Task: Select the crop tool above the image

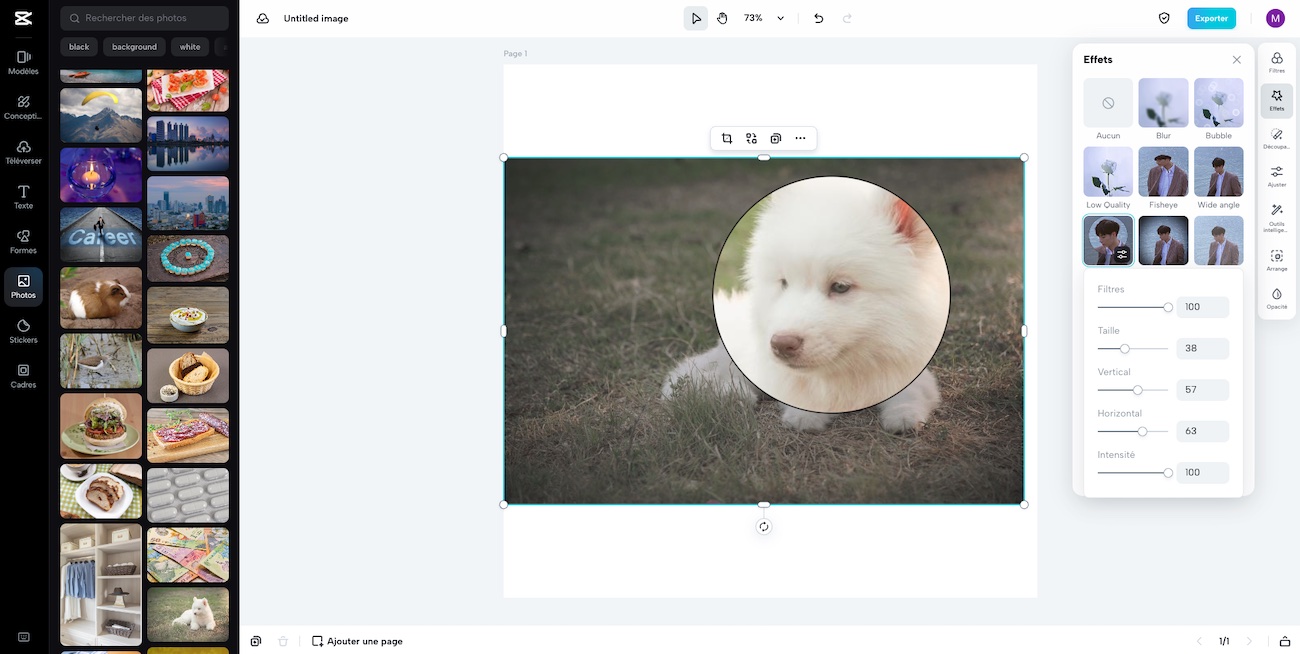Action: click(x=727, y=139)
